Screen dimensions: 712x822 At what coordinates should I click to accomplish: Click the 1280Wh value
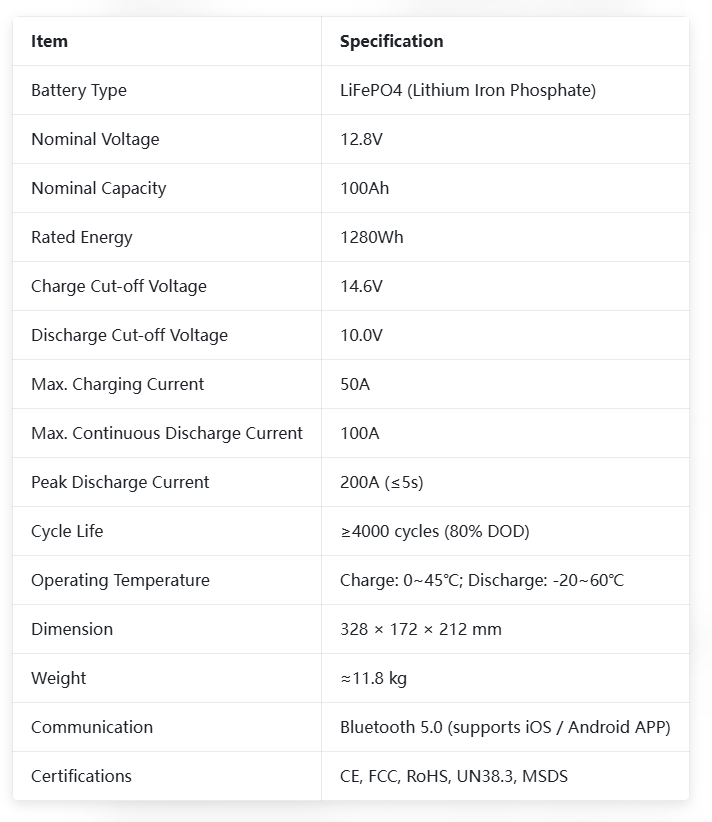pyautogui.click(x=371, y=237)
